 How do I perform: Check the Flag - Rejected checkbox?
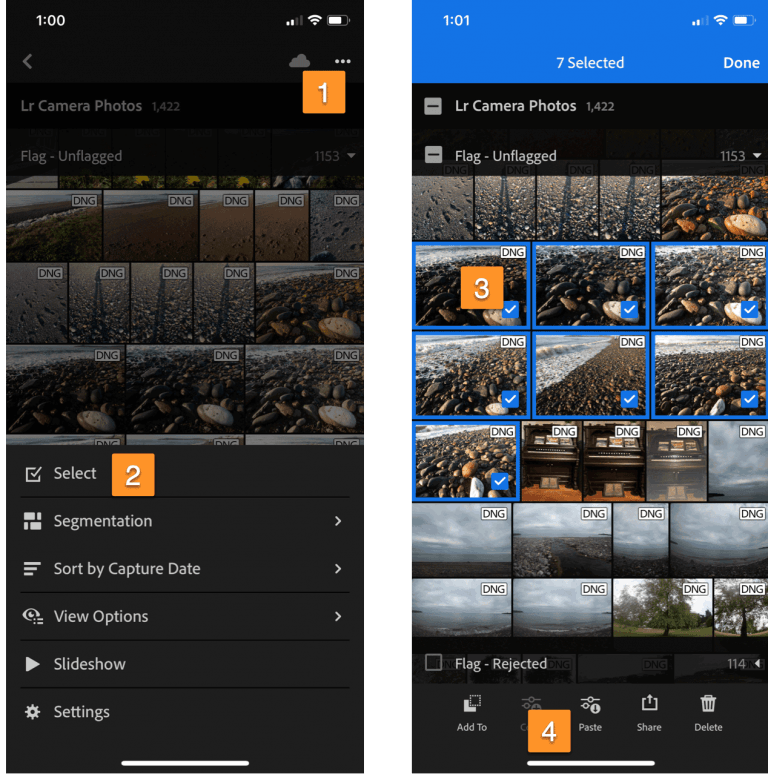point(433,663)
